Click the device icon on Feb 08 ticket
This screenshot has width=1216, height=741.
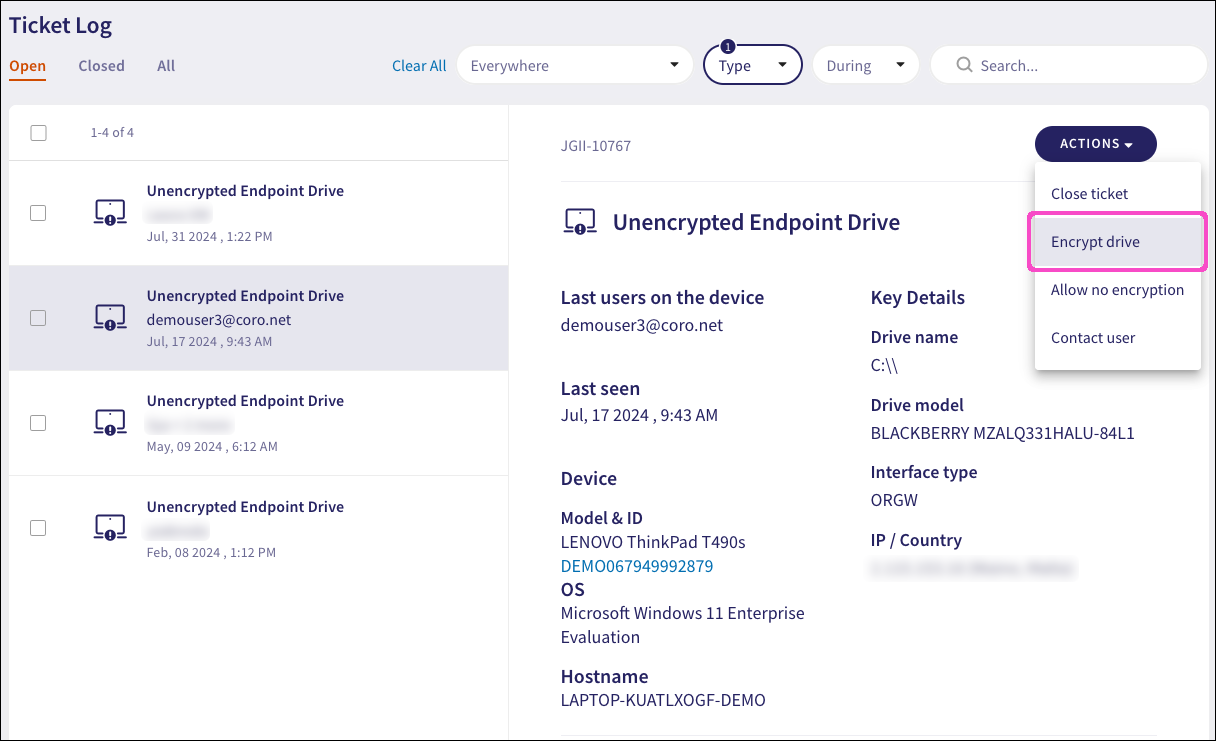pos(110,528)
